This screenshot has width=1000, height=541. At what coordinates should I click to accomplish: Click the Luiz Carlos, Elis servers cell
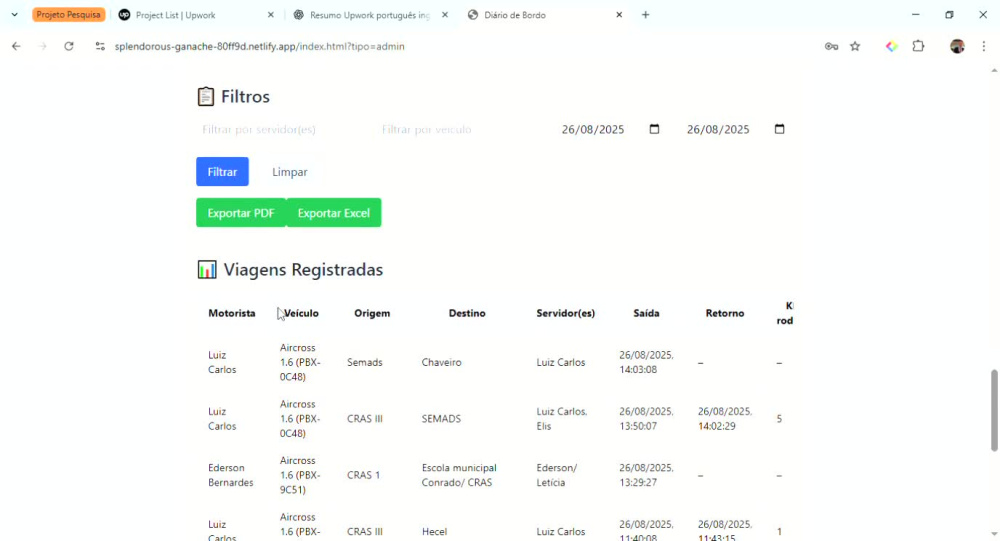[561, 419]
